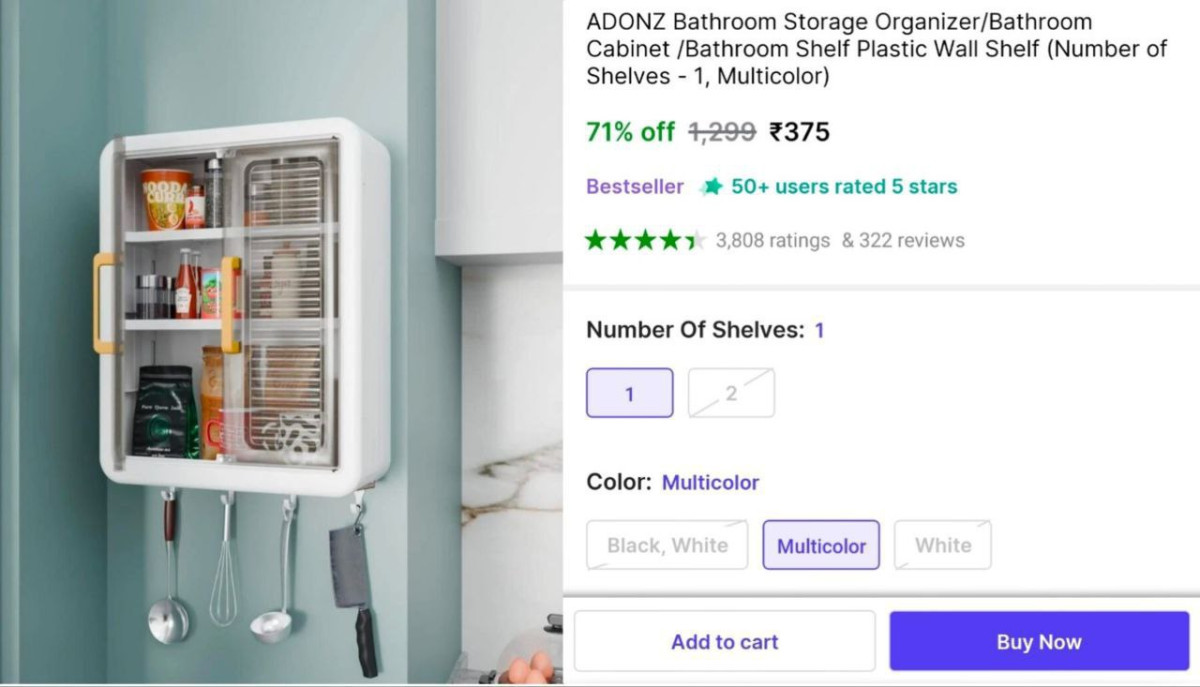Add the storage organizer to cart
The image size is (1200, 687).
(x=724, y=641)
